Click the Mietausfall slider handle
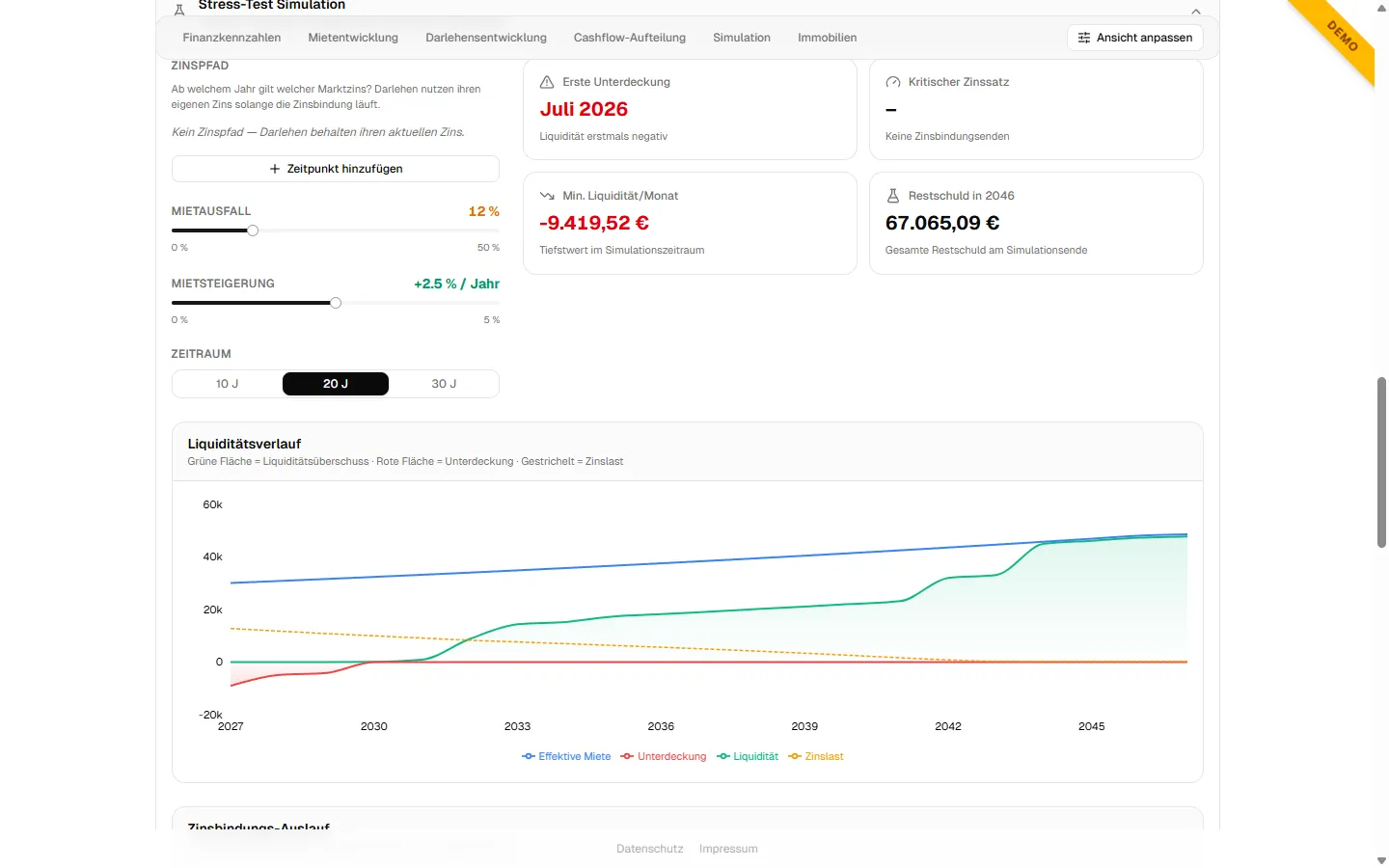This screenshot has height=868, width=1389. [253, 231]
